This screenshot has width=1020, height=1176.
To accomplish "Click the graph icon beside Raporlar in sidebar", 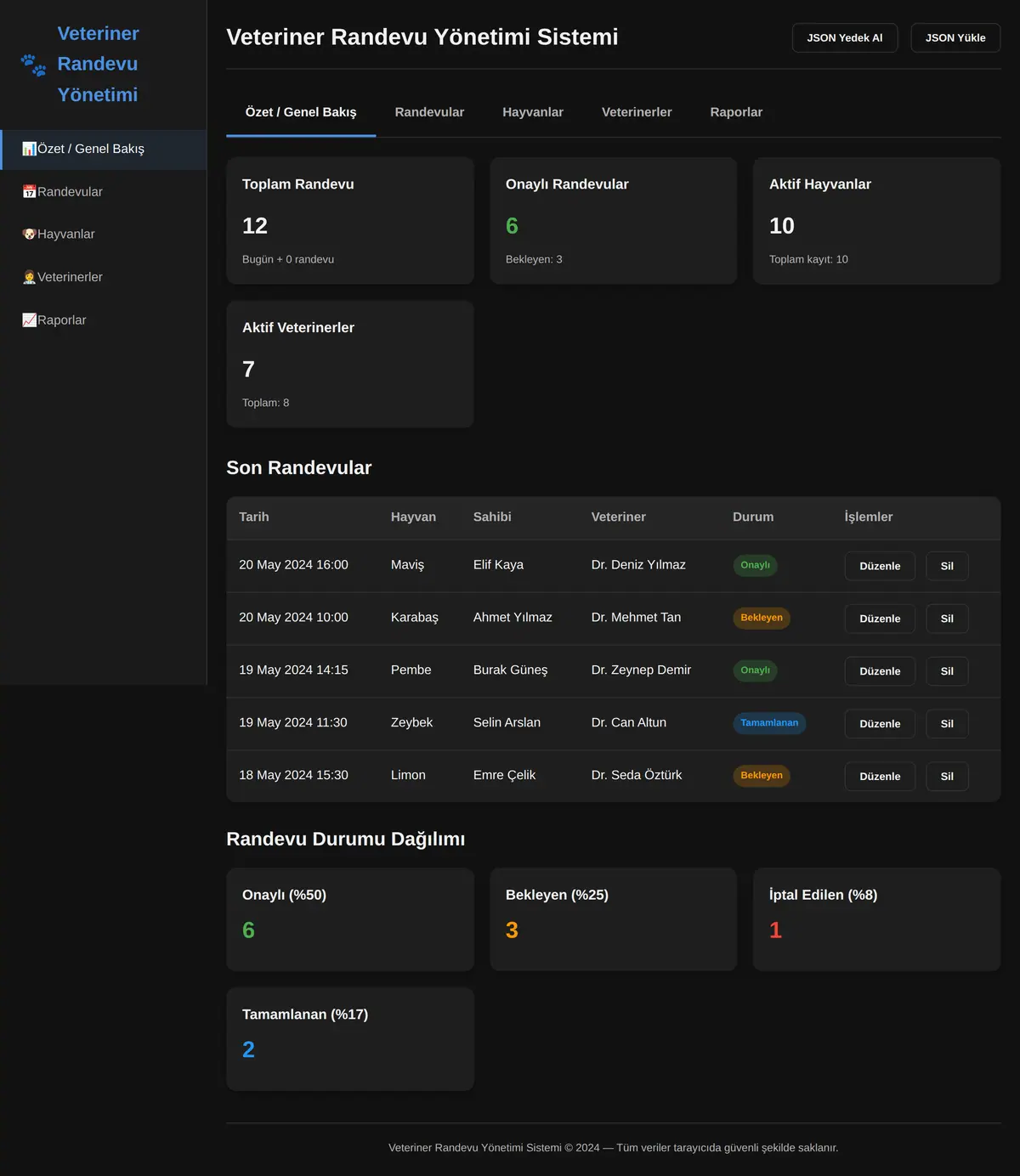I will click(x=29, y=320).
